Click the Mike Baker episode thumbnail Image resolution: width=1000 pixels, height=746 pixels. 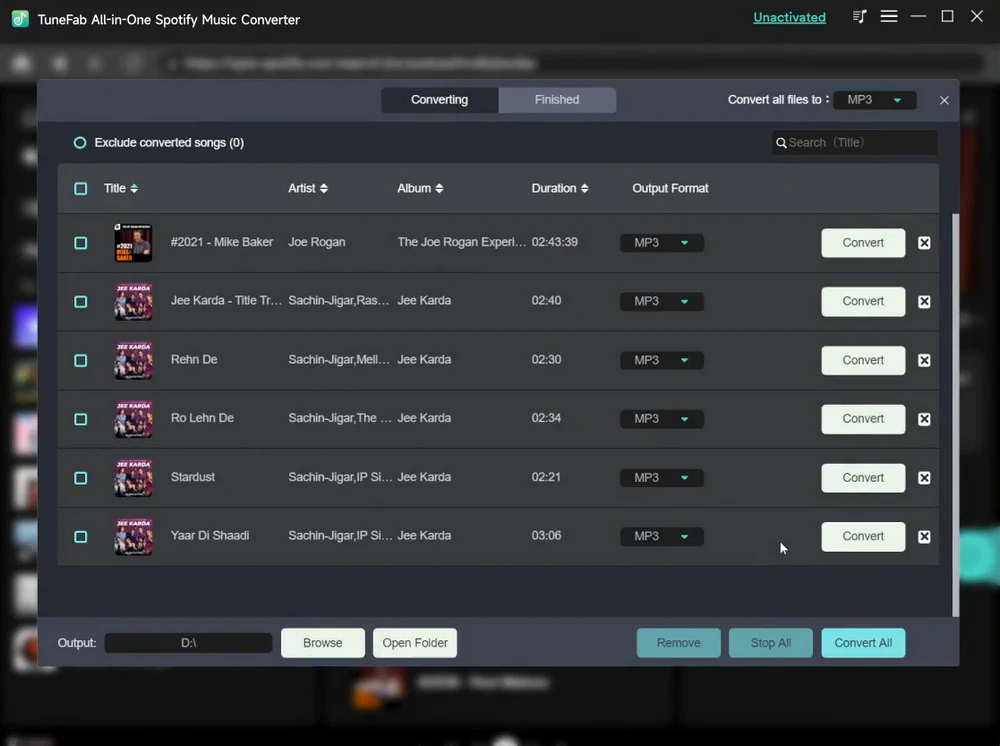(x=133, y=243)
